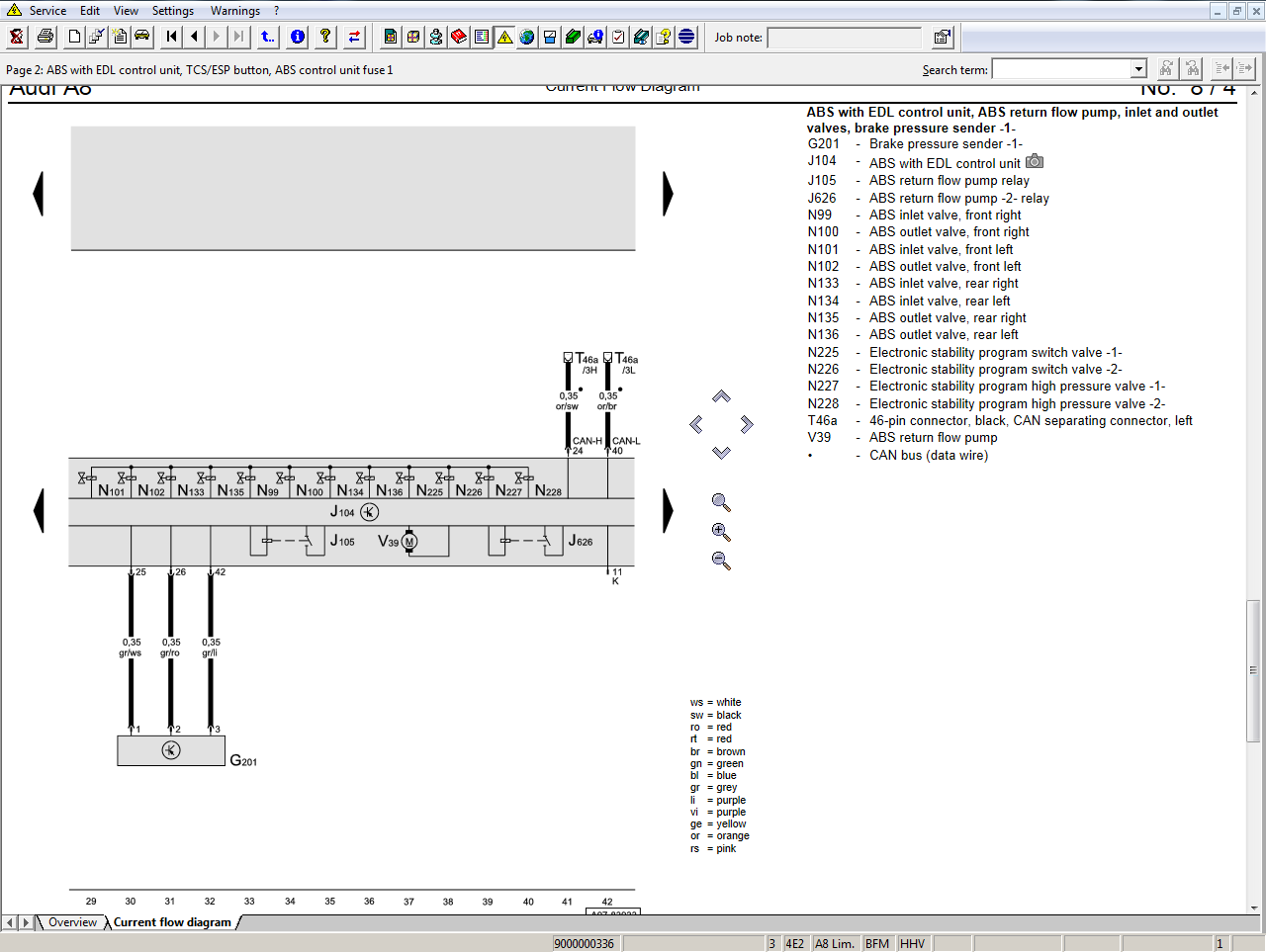This screenshot has width=1266, height=952.
Task: Click legend entry 'CAN bus (data wire)'
Action: pos(929,456)
